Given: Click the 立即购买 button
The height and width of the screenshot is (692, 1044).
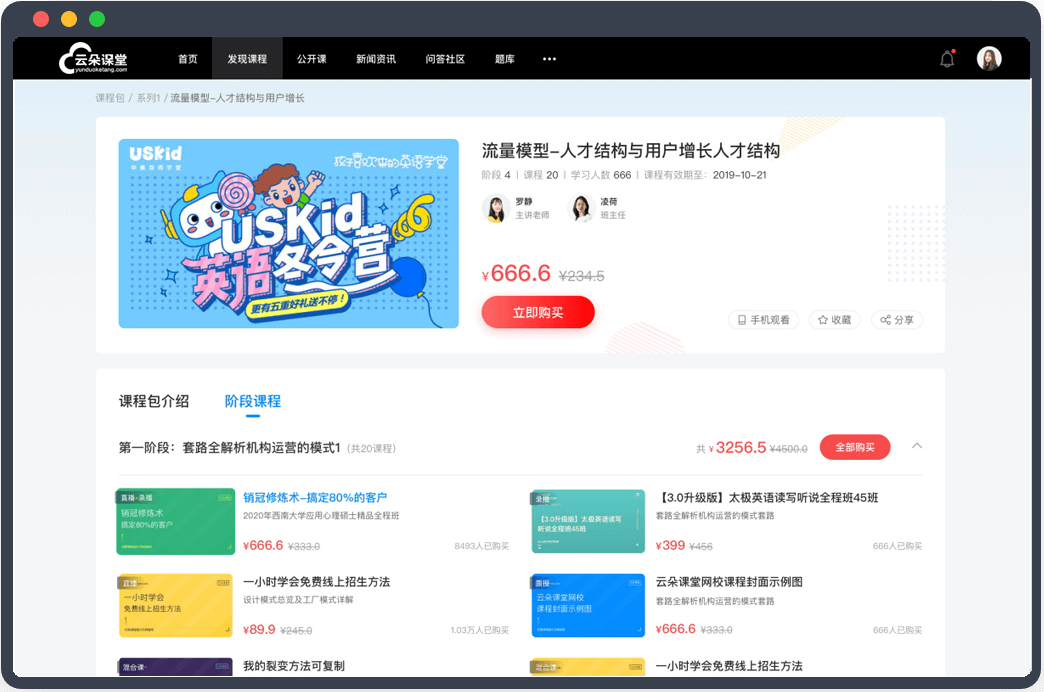Looking at the screenshot, I should click(x=538, y=312).
